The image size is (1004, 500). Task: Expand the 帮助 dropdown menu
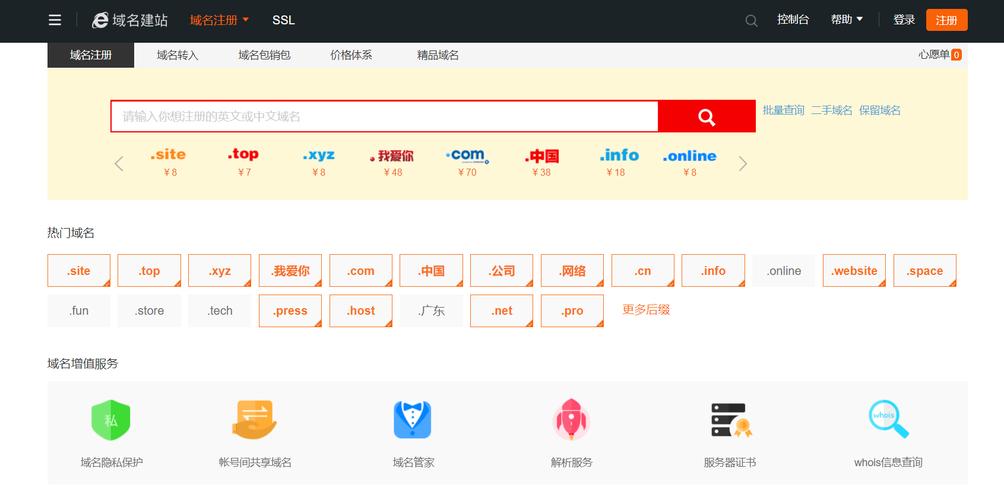click(x=846, y=20)
